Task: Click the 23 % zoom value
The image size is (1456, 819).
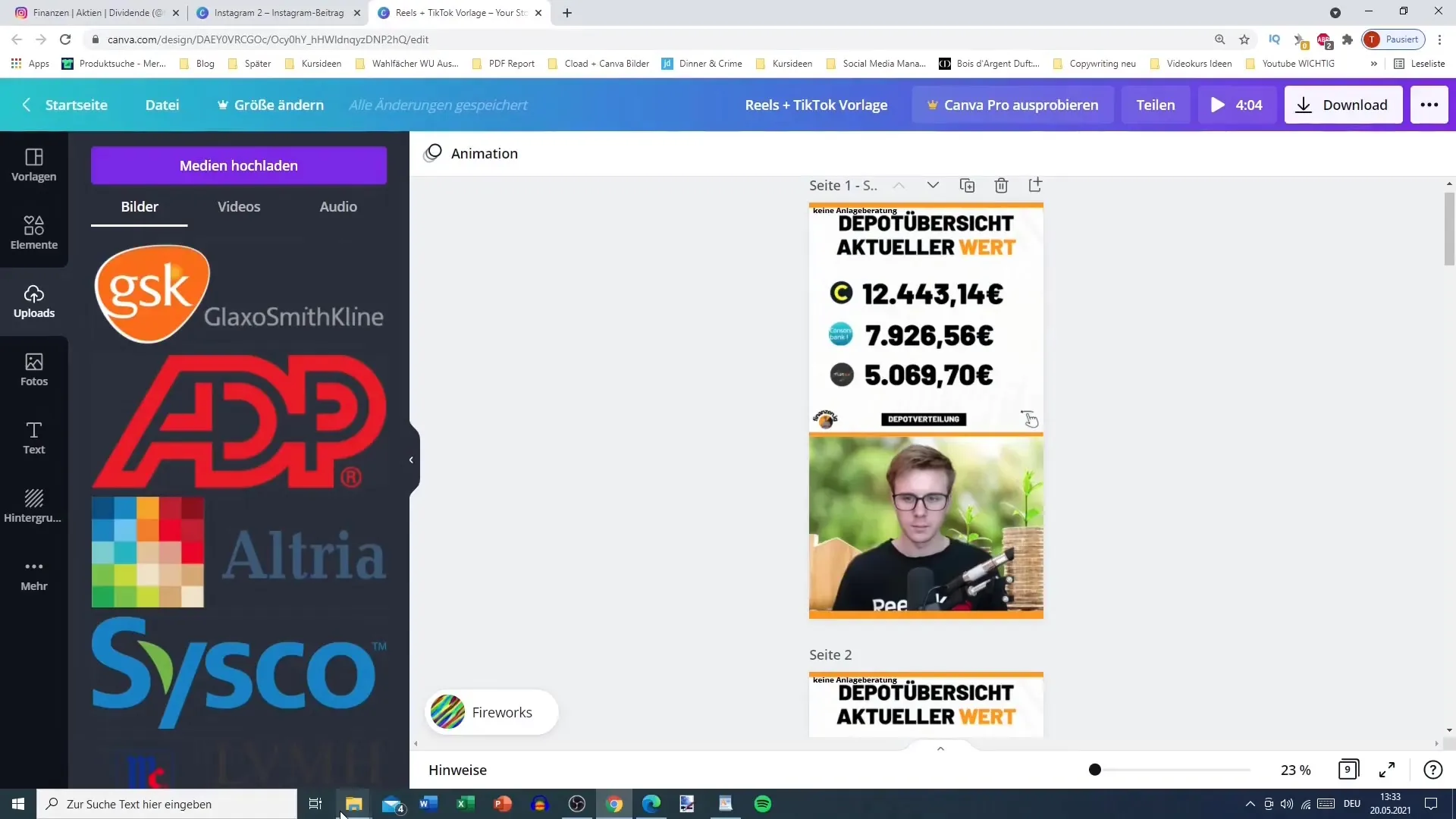Action: pos(1295,770)
